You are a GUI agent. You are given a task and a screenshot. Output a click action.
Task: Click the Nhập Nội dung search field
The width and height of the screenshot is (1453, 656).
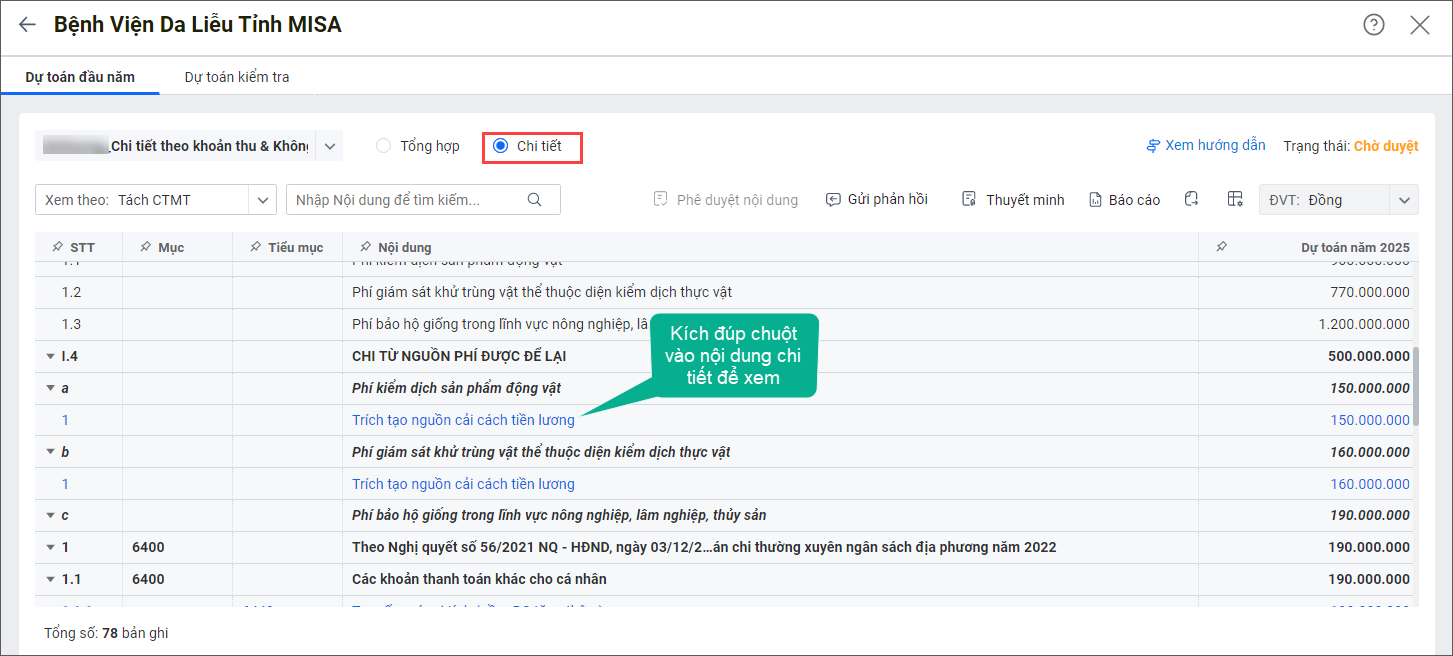click(x=405, y=200)
